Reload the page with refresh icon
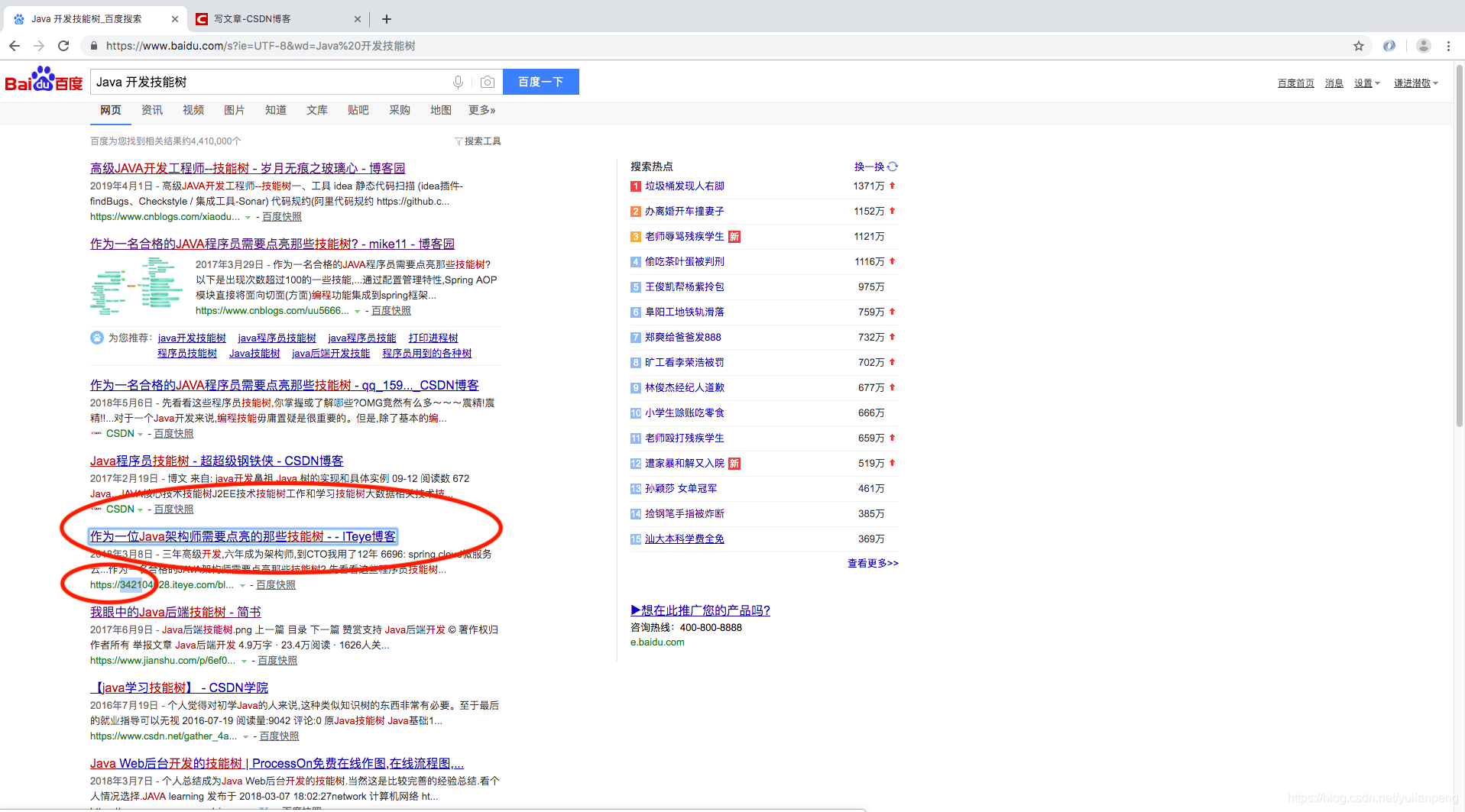 [x=63, y=46]
